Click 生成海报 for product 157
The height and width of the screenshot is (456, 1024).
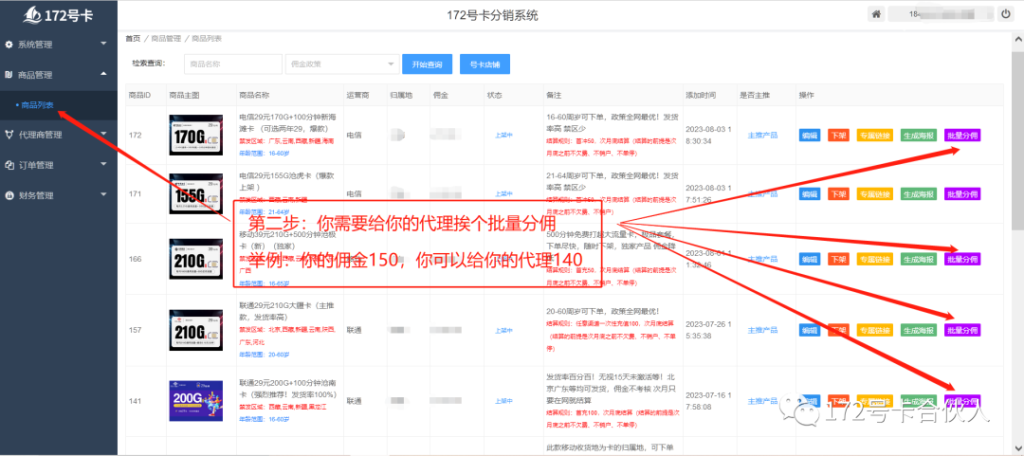pos(918,330)
